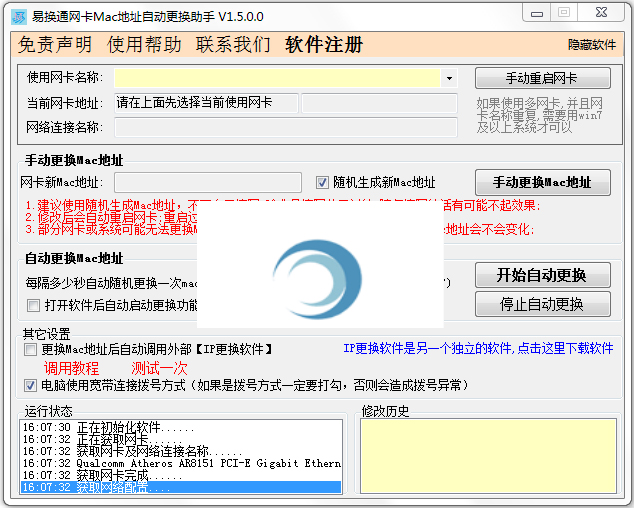Viewport: 634px width, 508px height.
Task: Select log row 获取网卡及网络连接名称
Action: tap(181, 451)
